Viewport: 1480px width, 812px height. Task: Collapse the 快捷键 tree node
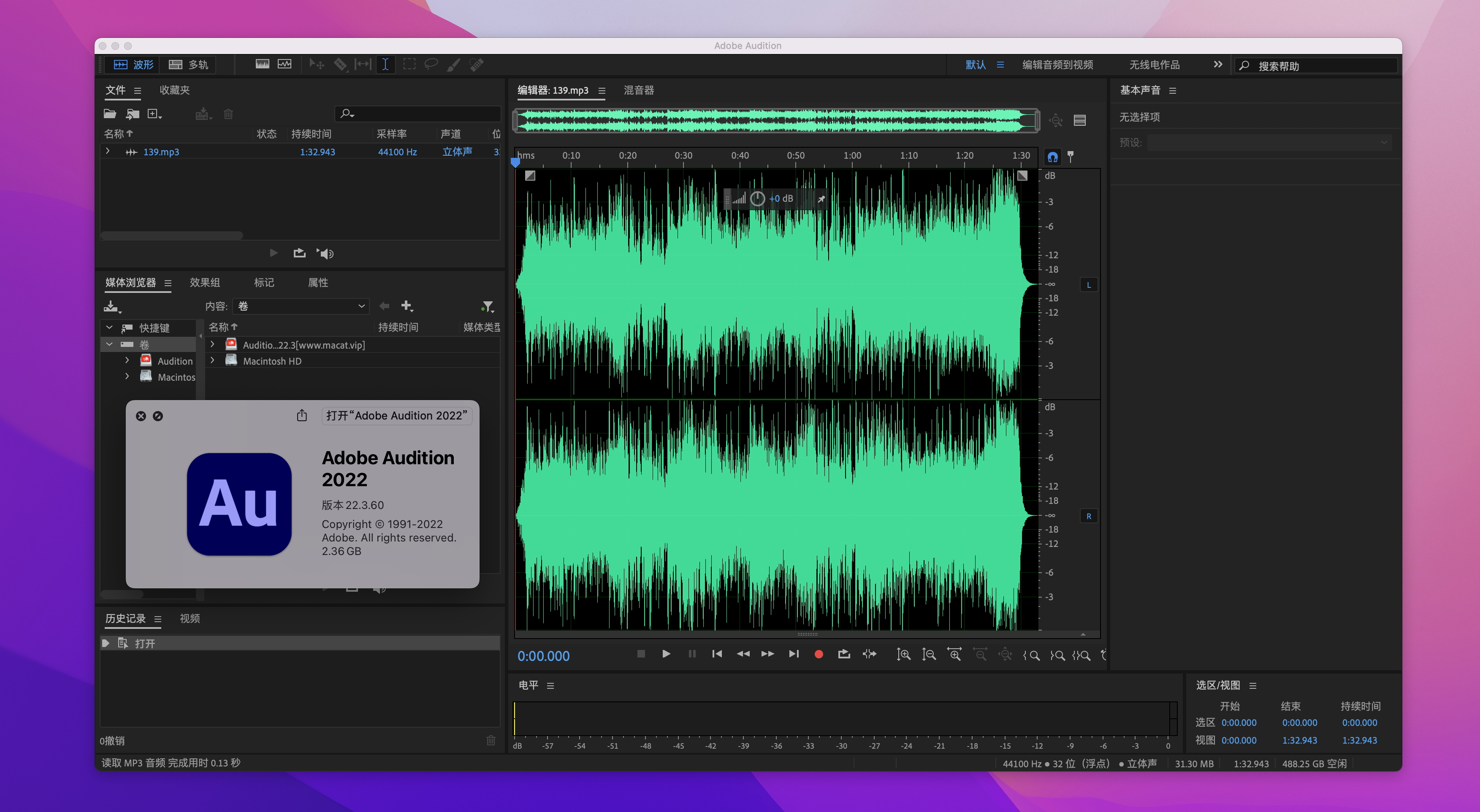pyautogui.click(x=109, y=328)
